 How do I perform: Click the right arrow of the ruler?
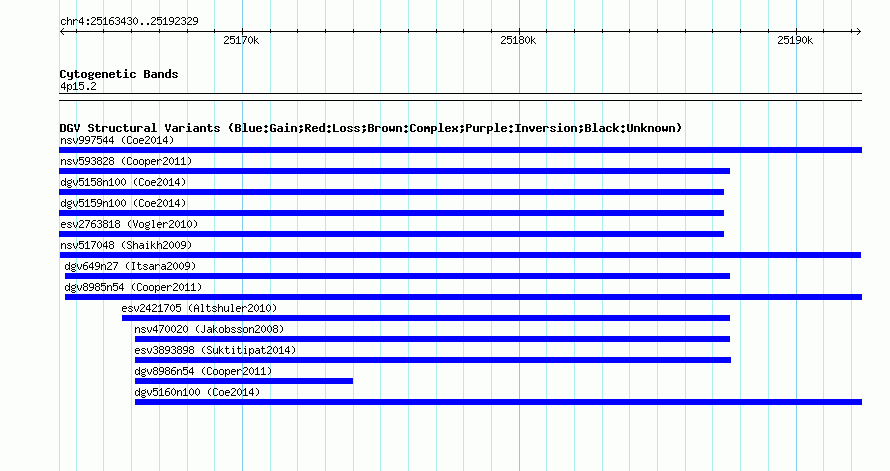pos(858,32)
